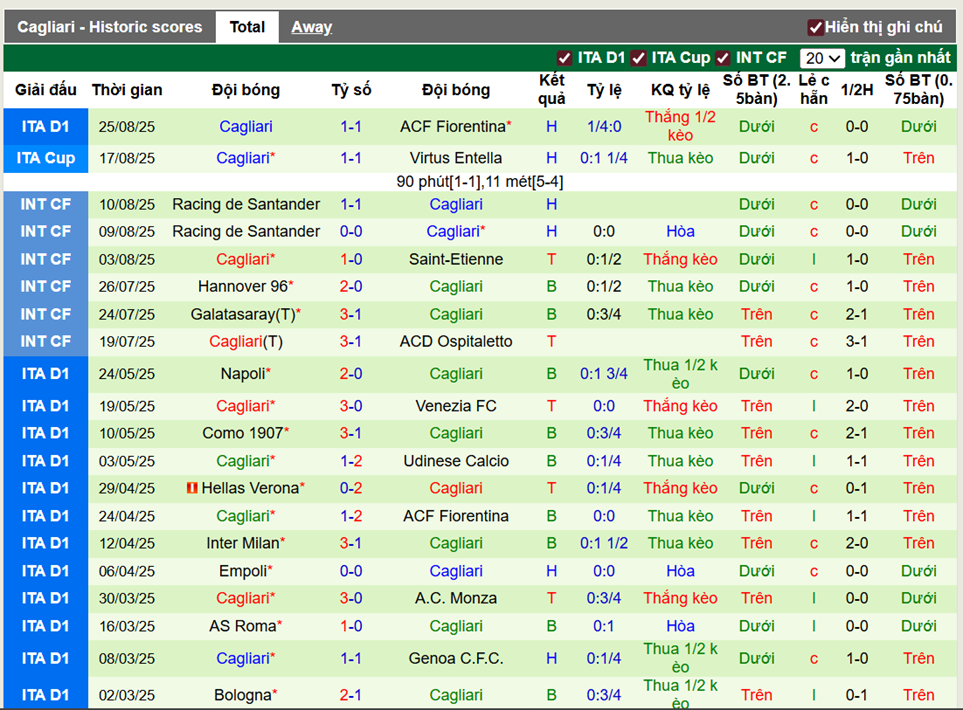The image size is (963, 710).
Task: Open the 1-1 score on 25/08/25
Action: click(x=351, y=127)
